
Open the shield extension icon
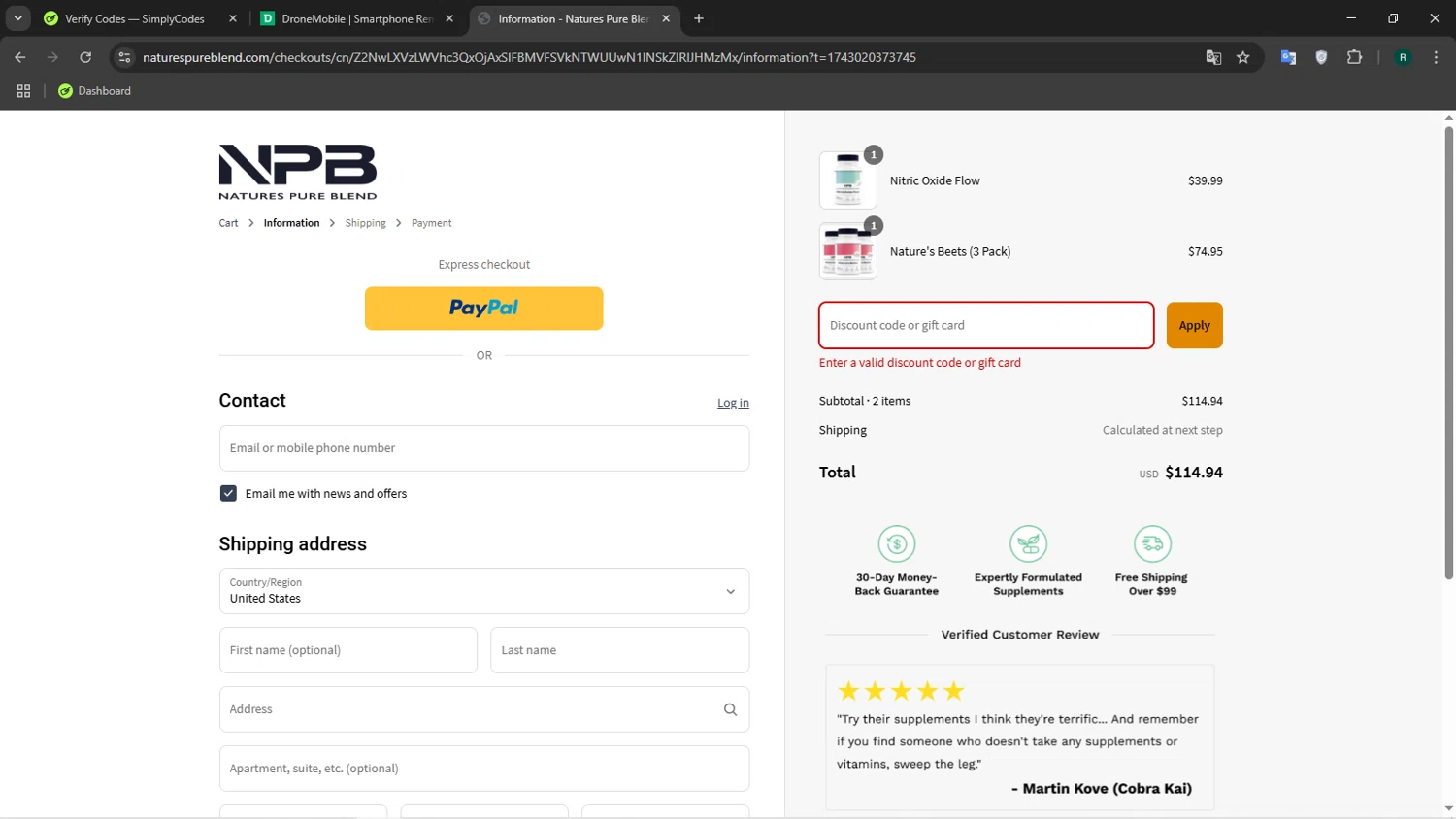pyautogui.click(x=1321, y=57)
